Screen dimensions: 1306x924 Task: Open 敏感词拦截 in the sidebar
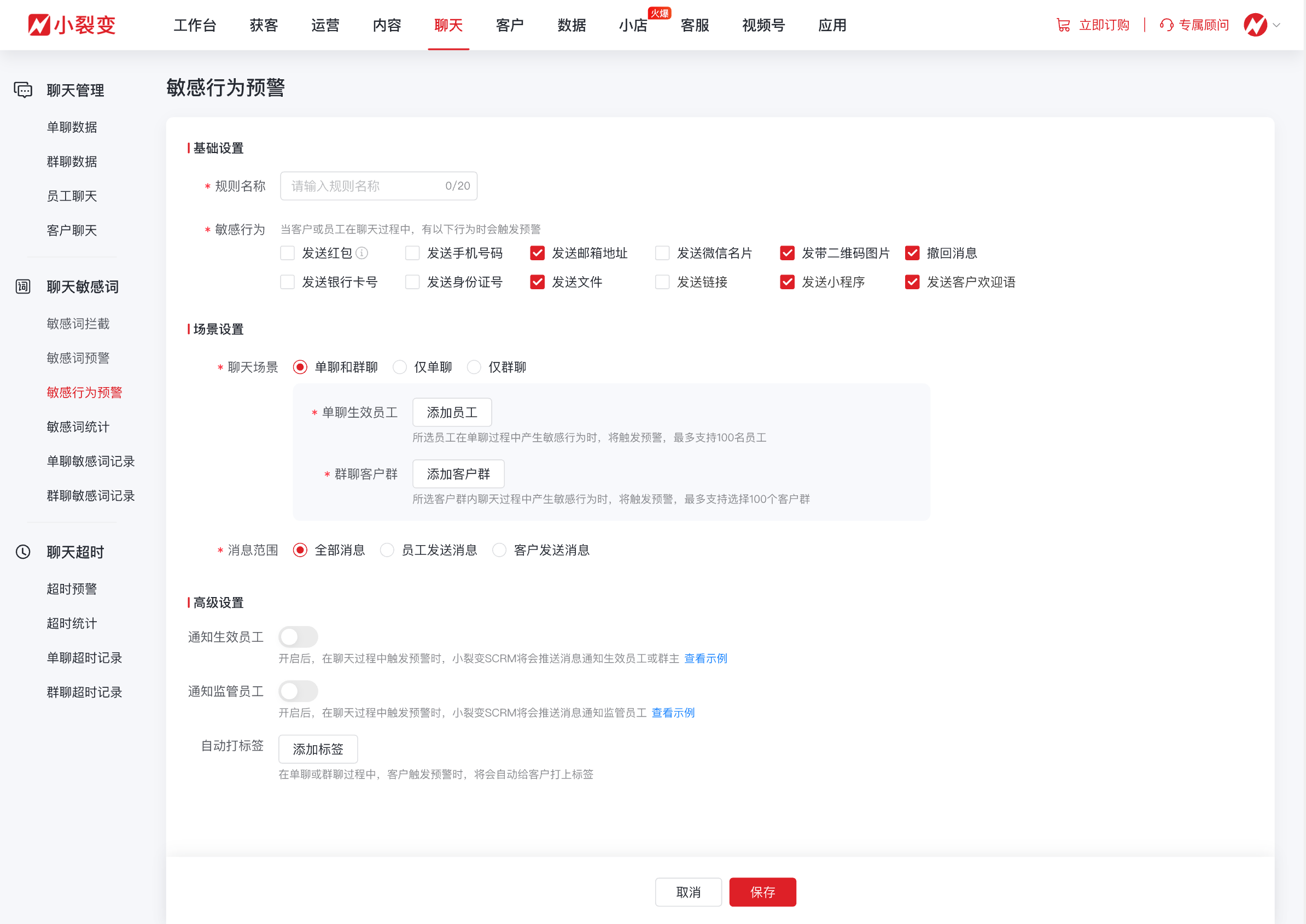[x=78, y=323]
